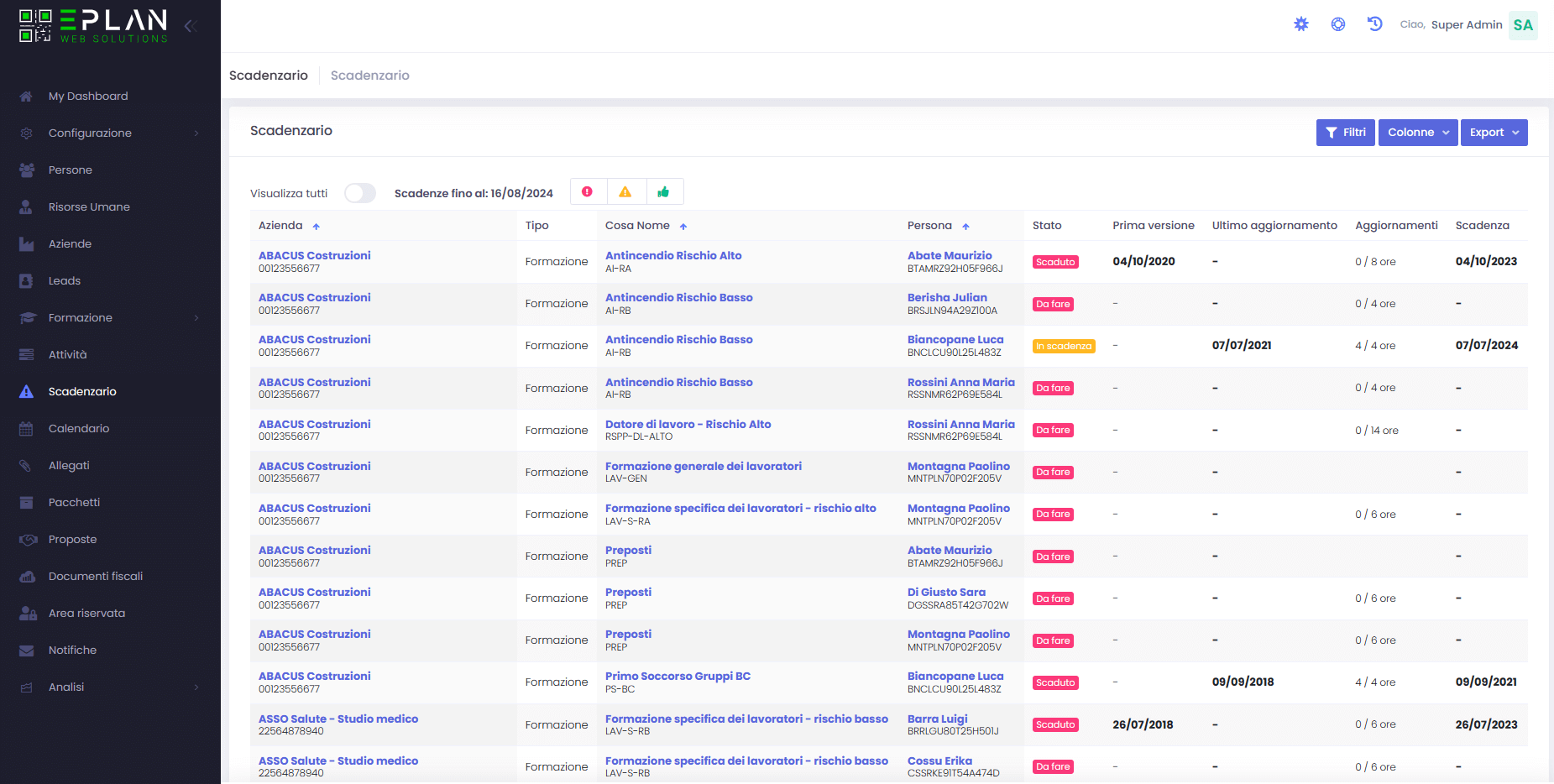This screenshot has width=1554, height=784.
Task: Click the Prima versione date 26/07/2018
Action: [1143, 725]
